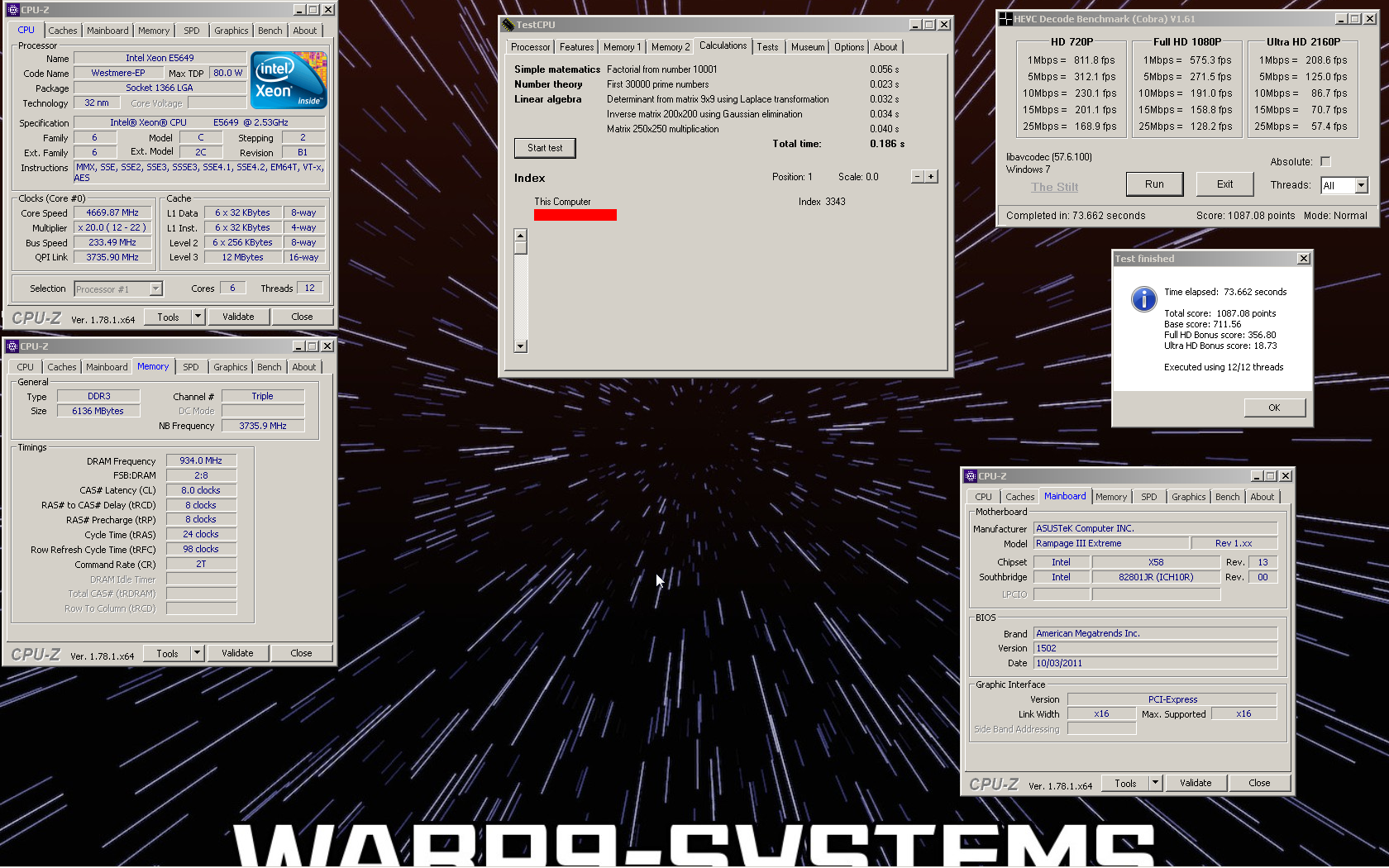
Task: Click Total time 0.186 s value
Action: coord(887,144)
